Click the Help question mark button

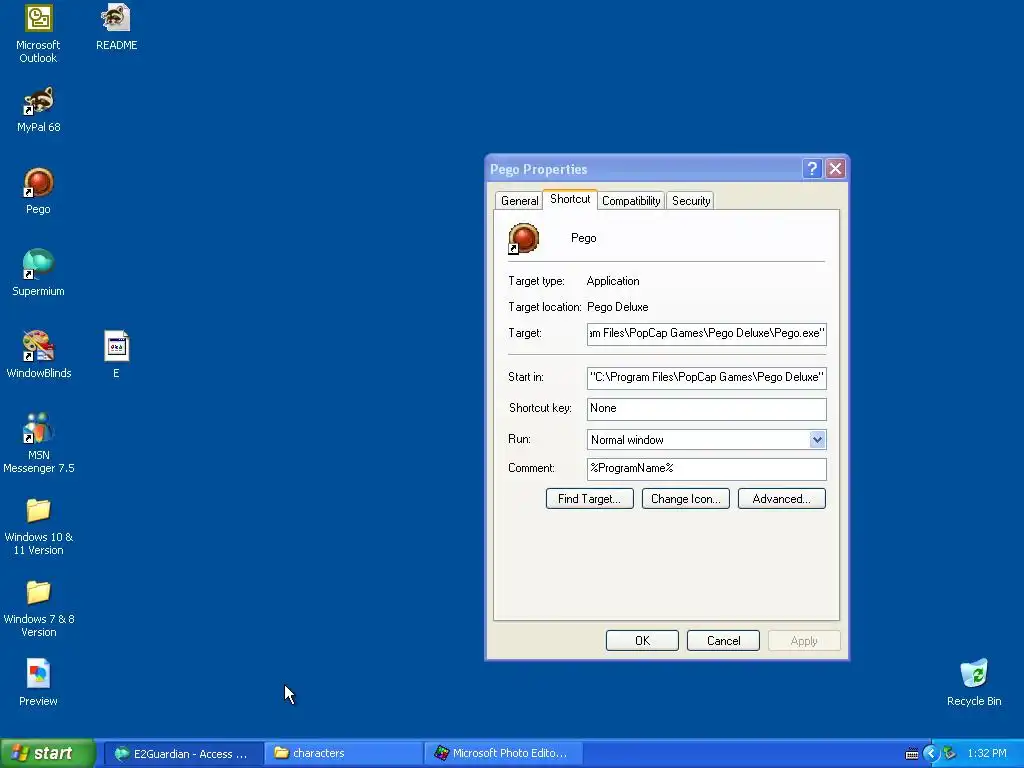coord(812,169)
